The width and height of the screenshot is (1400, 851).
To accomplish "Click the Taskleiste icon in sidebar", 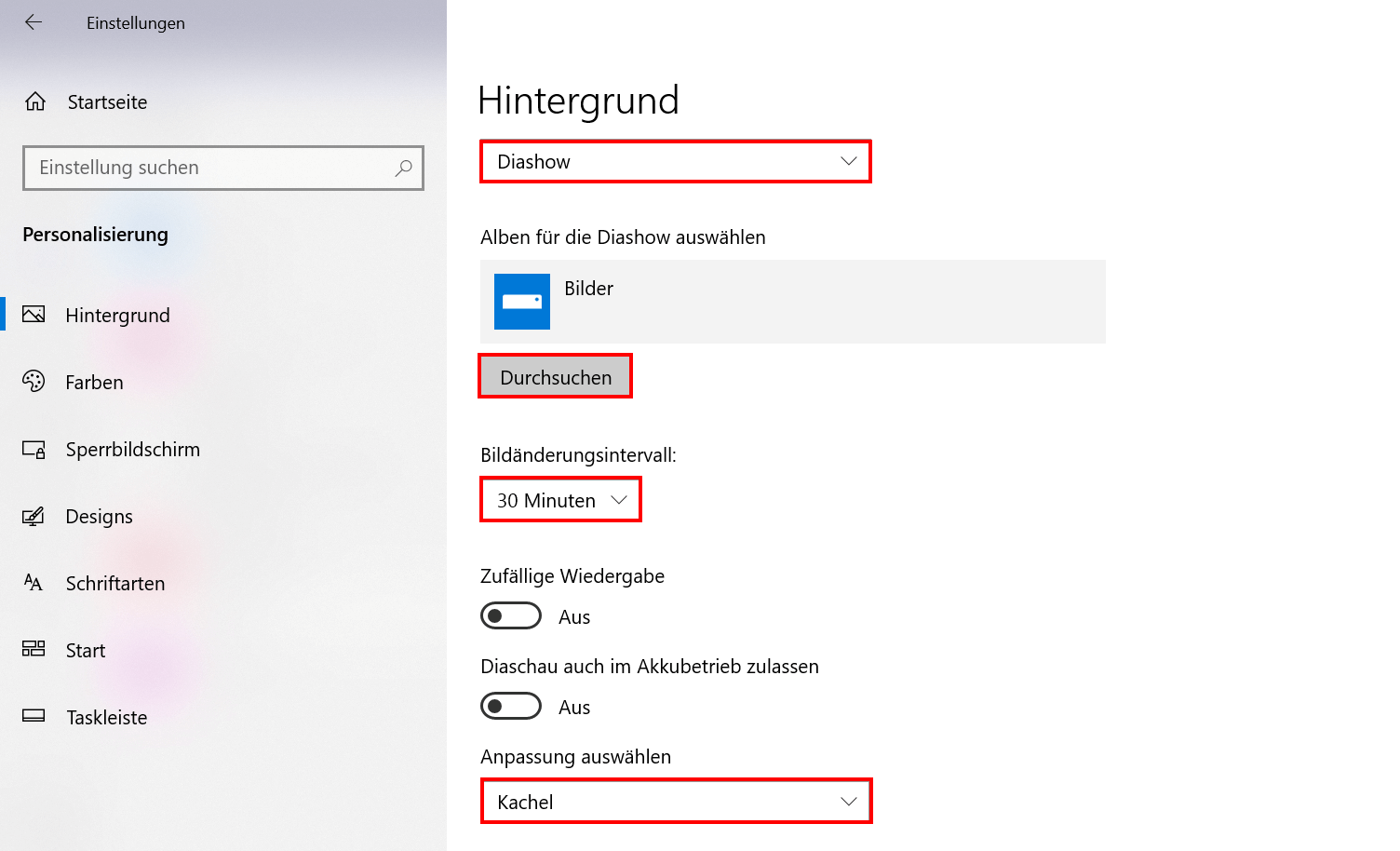I will tap(34, 717).
